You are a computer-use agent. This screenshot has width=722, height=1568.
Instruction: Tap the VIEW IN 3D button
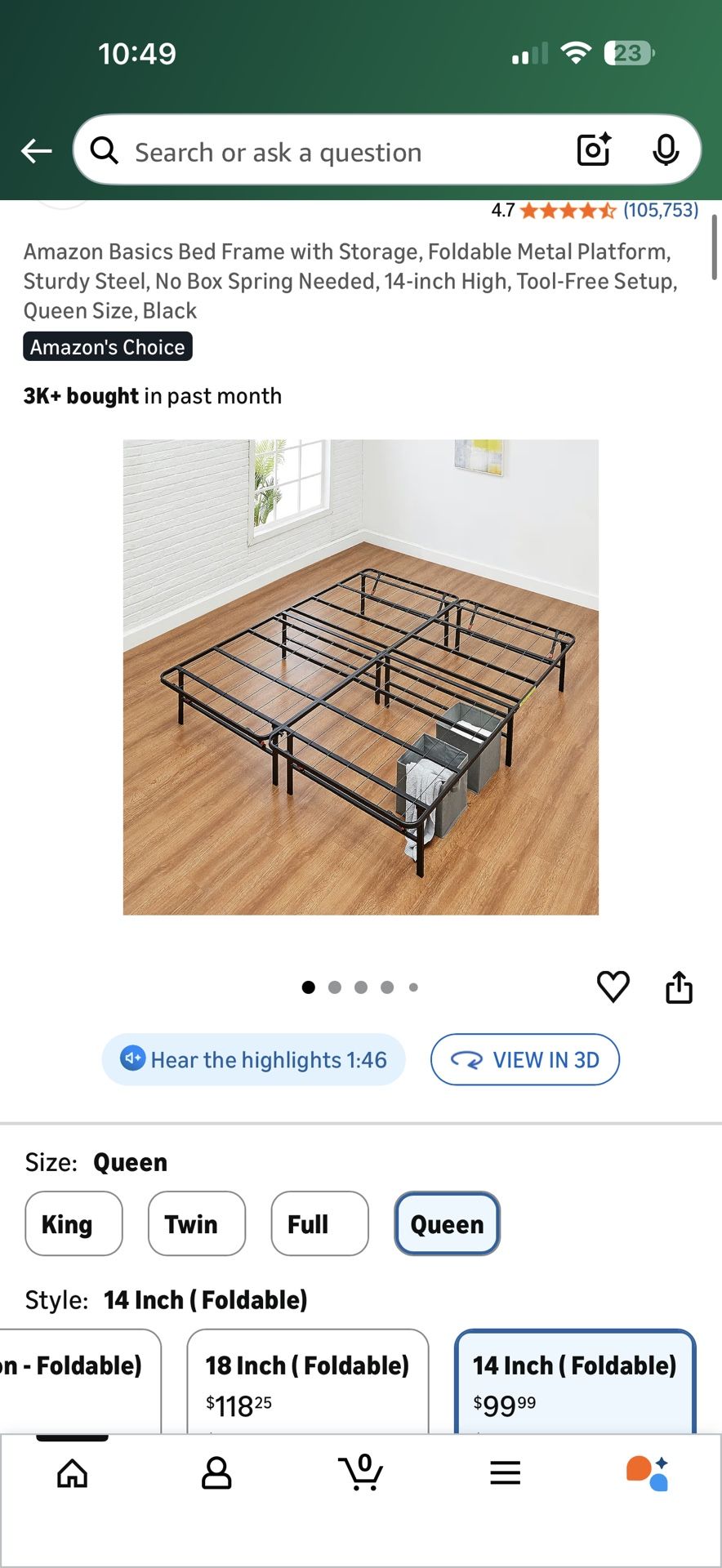525,1059
